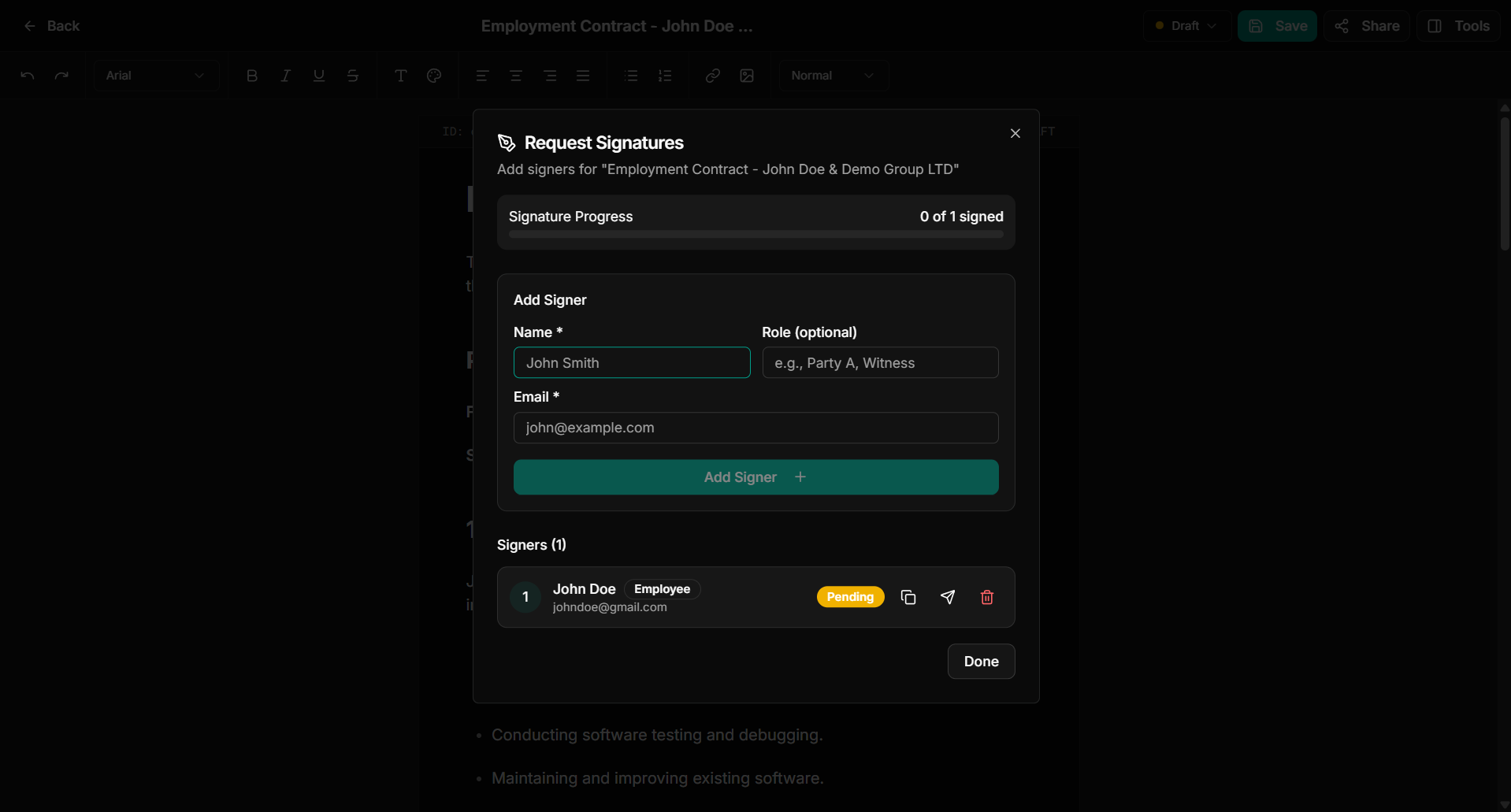This screenshot has height=812, width=1511.
Task: Click the 0 of 1 signed text
Action: click(961, 217)
